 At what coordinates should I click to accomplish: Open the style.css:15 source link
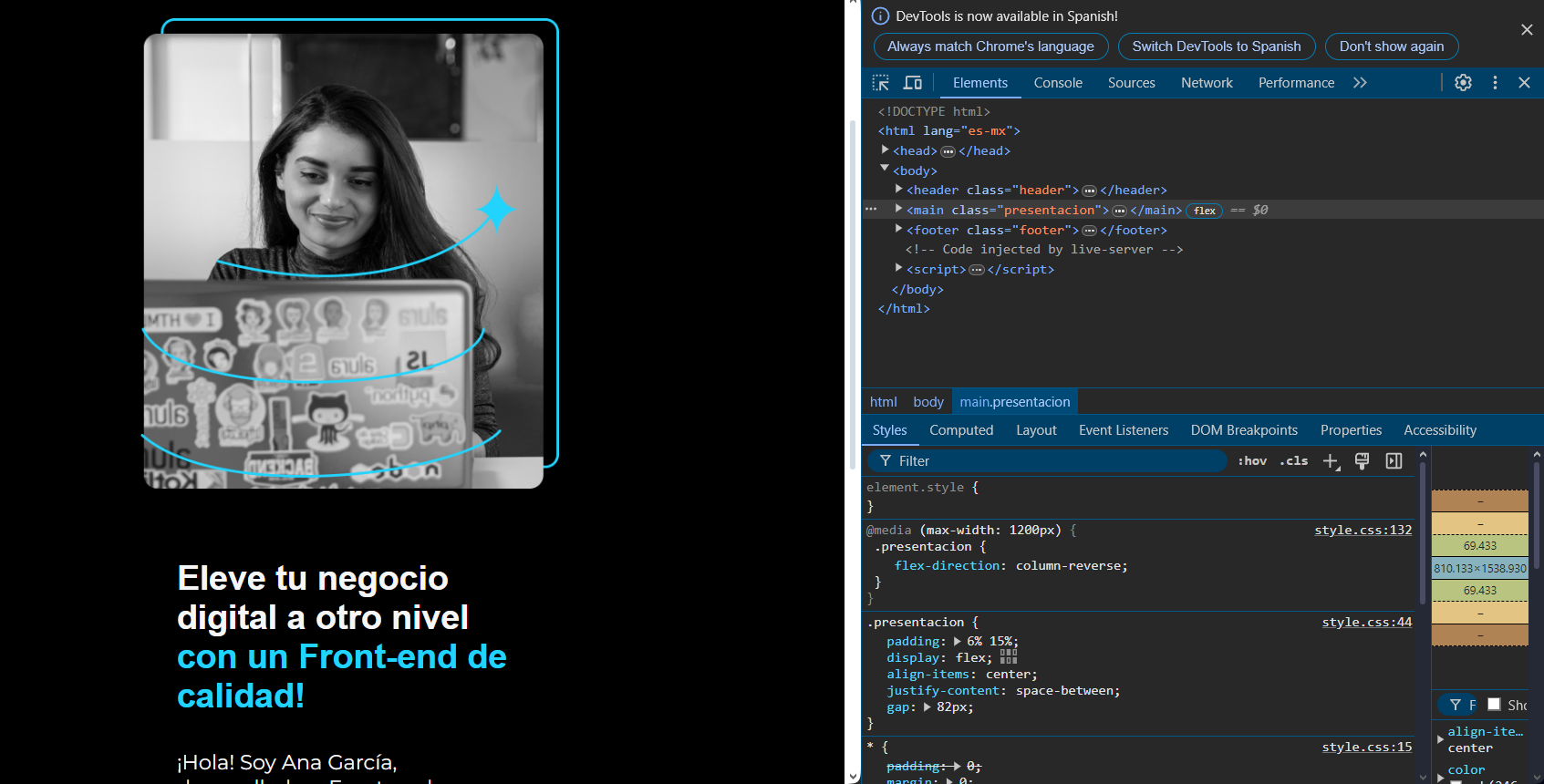pyautogui.click(x=1366, y=748)
